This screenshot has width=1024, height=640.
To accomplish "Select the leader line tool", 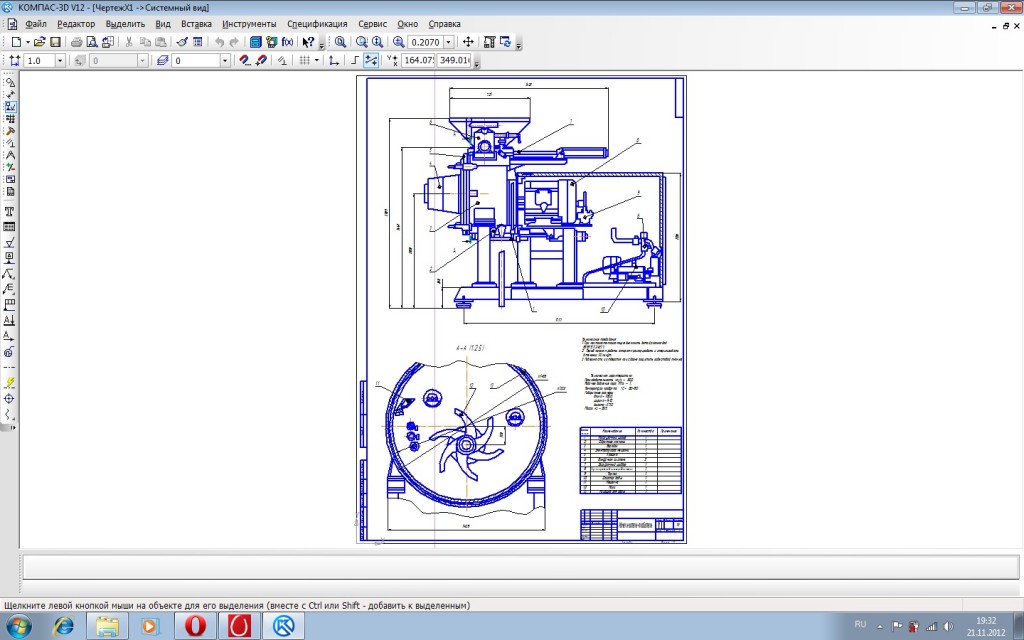I will [x=10, y=274].
